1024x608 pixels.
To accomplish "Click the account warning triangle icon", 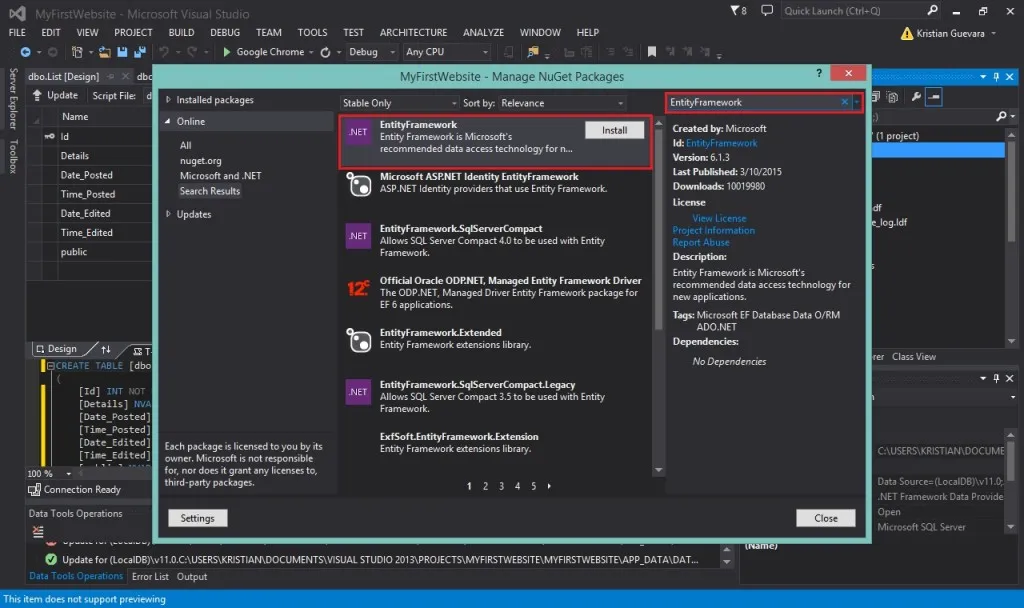I will coord(906,33).
